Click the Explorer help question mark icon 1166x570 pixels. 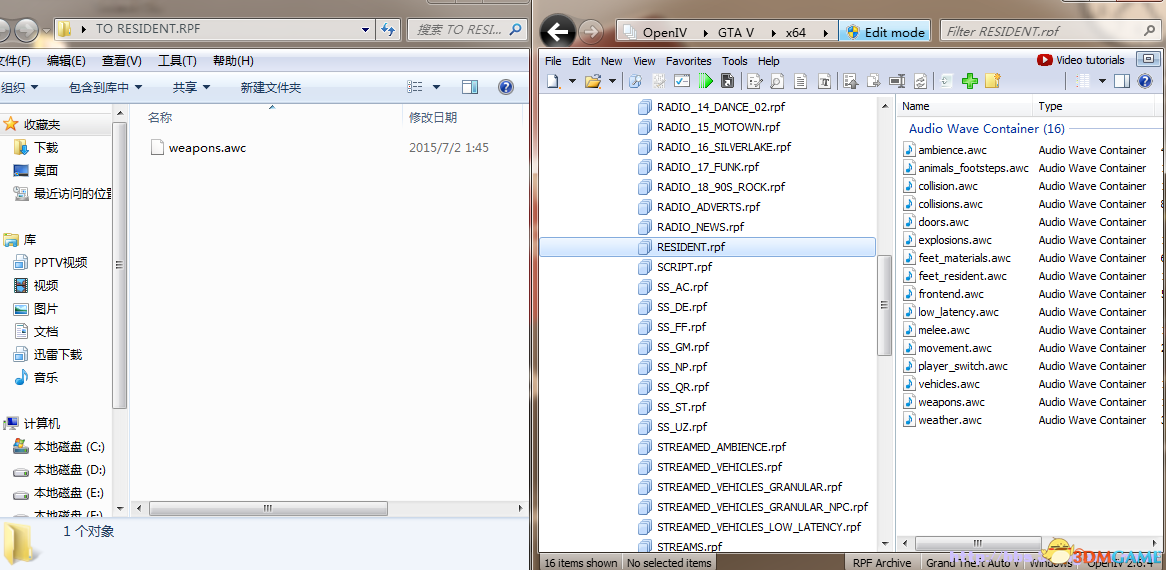coord(506,87)
